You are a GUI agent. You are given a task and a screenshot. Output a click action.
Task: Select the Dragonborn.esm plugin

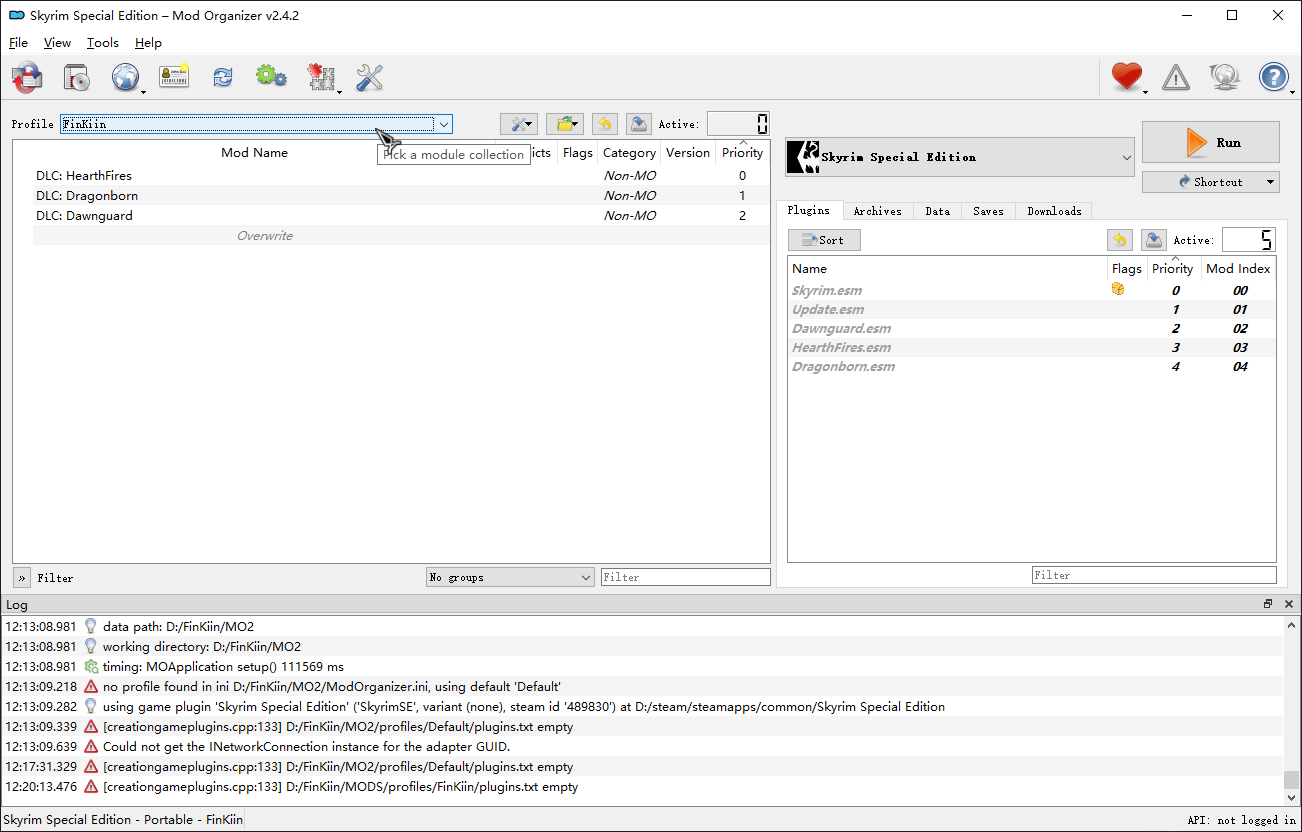click(1032, 366)
